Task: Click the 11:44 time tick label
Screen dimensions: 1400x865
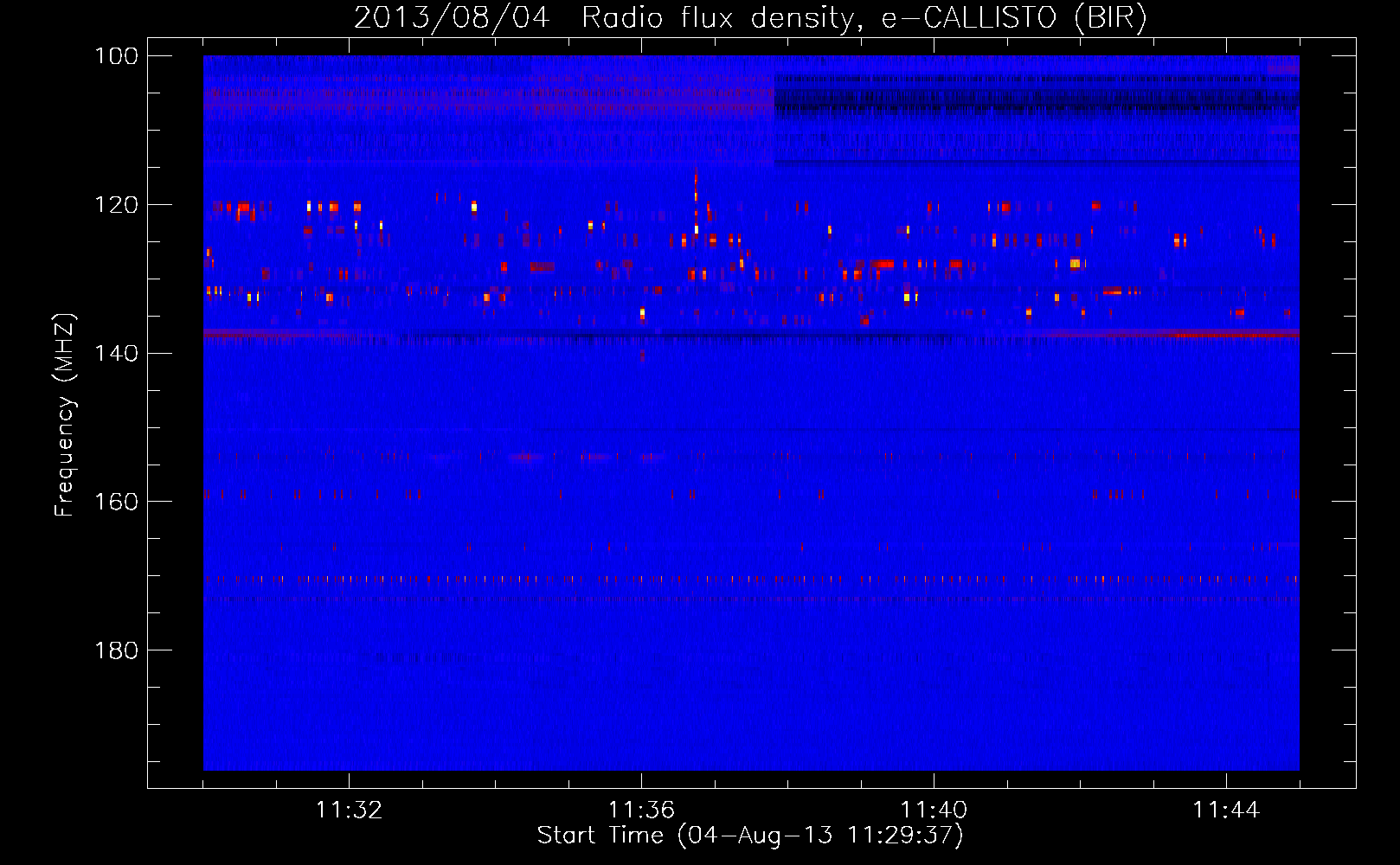Action: (x=1226, y=810)
